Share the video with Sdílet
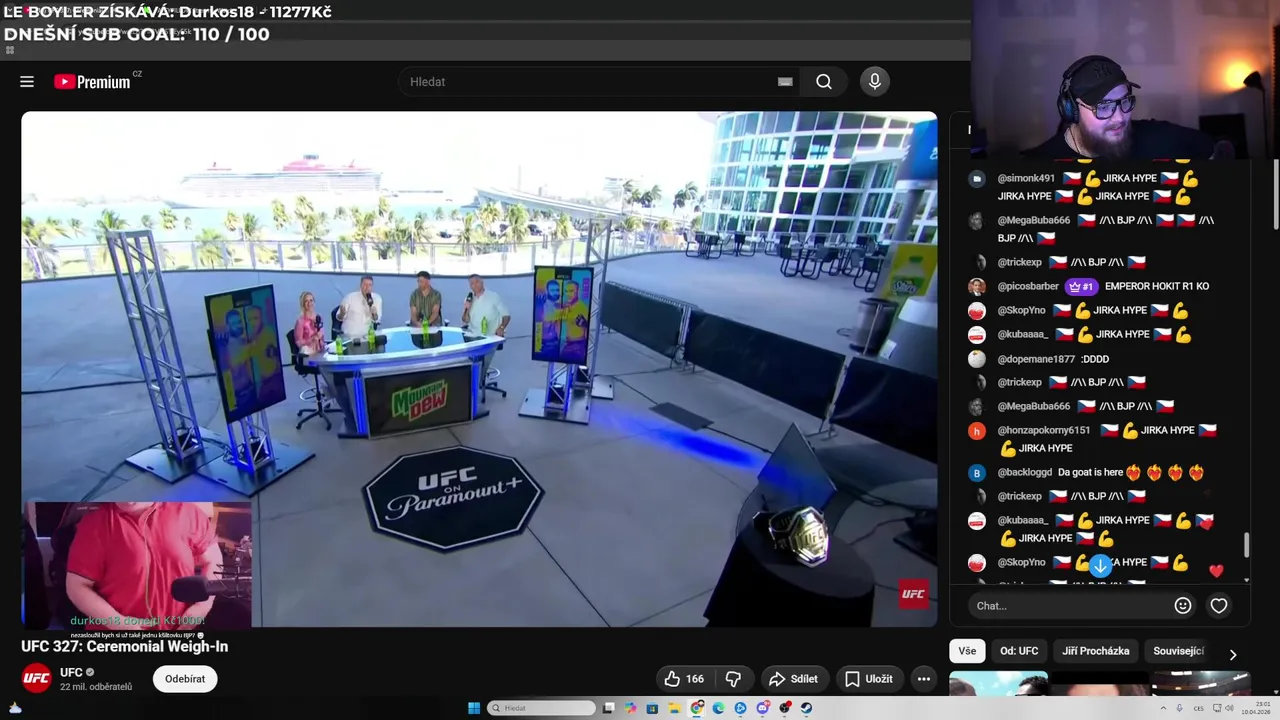Screen dimensions: 1280x720 (793, 679)
